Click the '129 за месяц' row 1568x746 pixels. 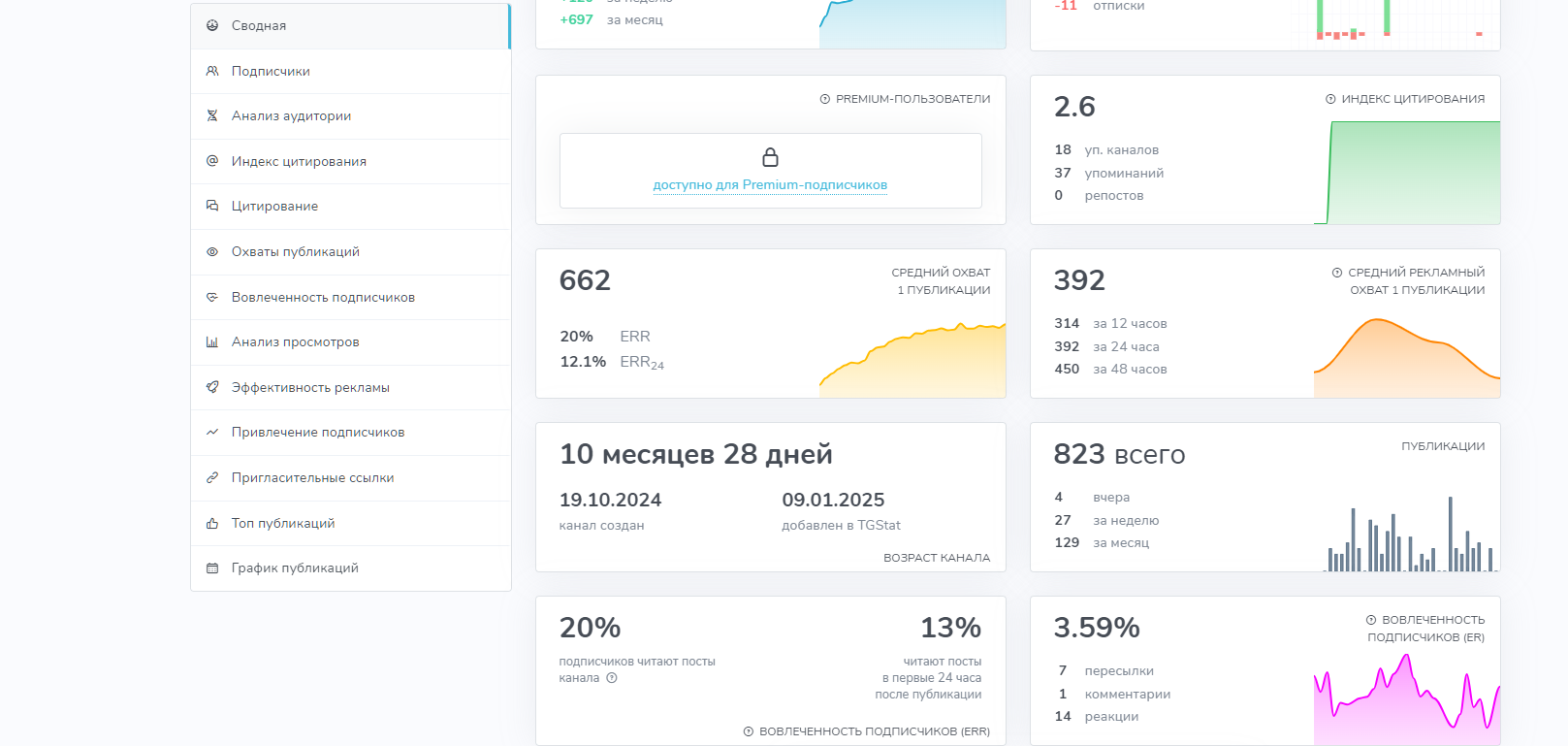click(1102, 543)
